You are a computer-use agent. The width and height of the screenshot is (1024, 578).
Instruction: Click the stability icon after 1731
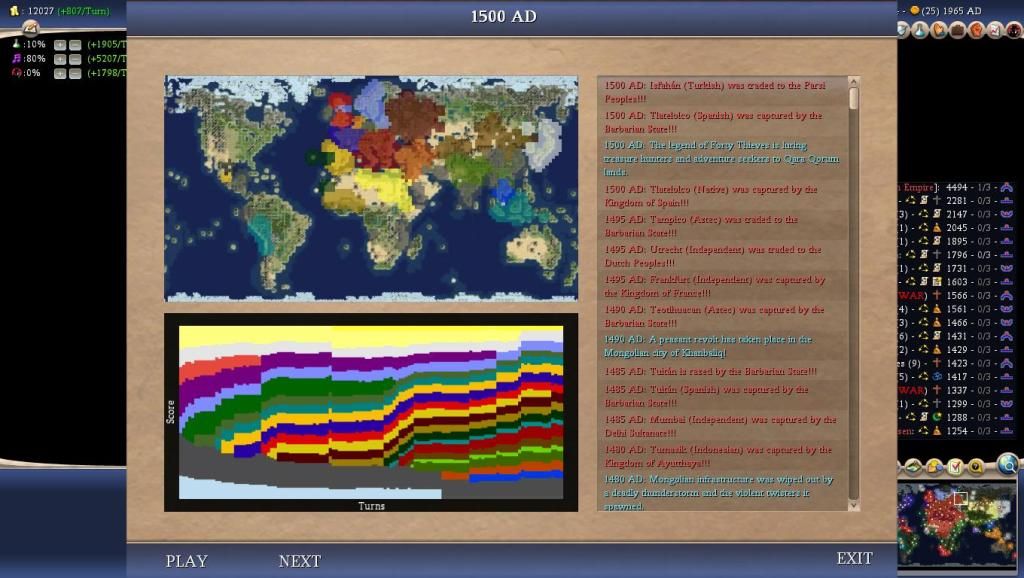point(1006,268)
